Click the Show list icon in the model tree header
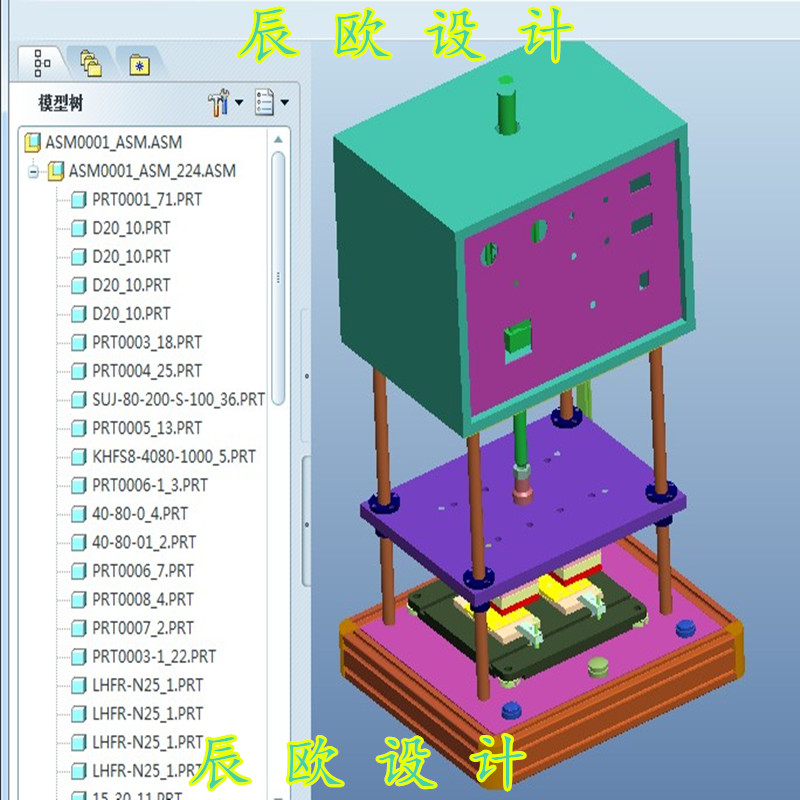The height and width of the screenshot is (800, 800). click(262, 101)
